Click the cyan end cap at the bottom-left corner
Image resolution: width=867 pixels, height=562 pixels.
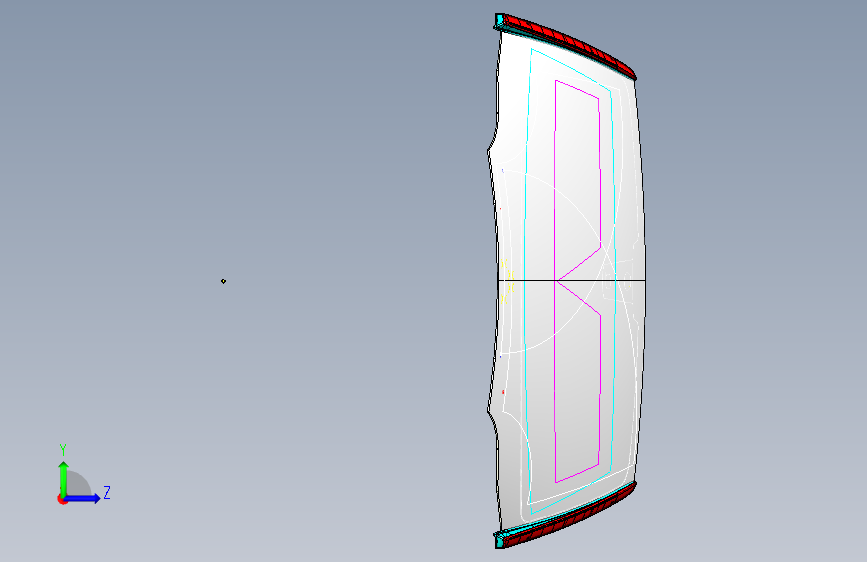[x=499, y=540]
